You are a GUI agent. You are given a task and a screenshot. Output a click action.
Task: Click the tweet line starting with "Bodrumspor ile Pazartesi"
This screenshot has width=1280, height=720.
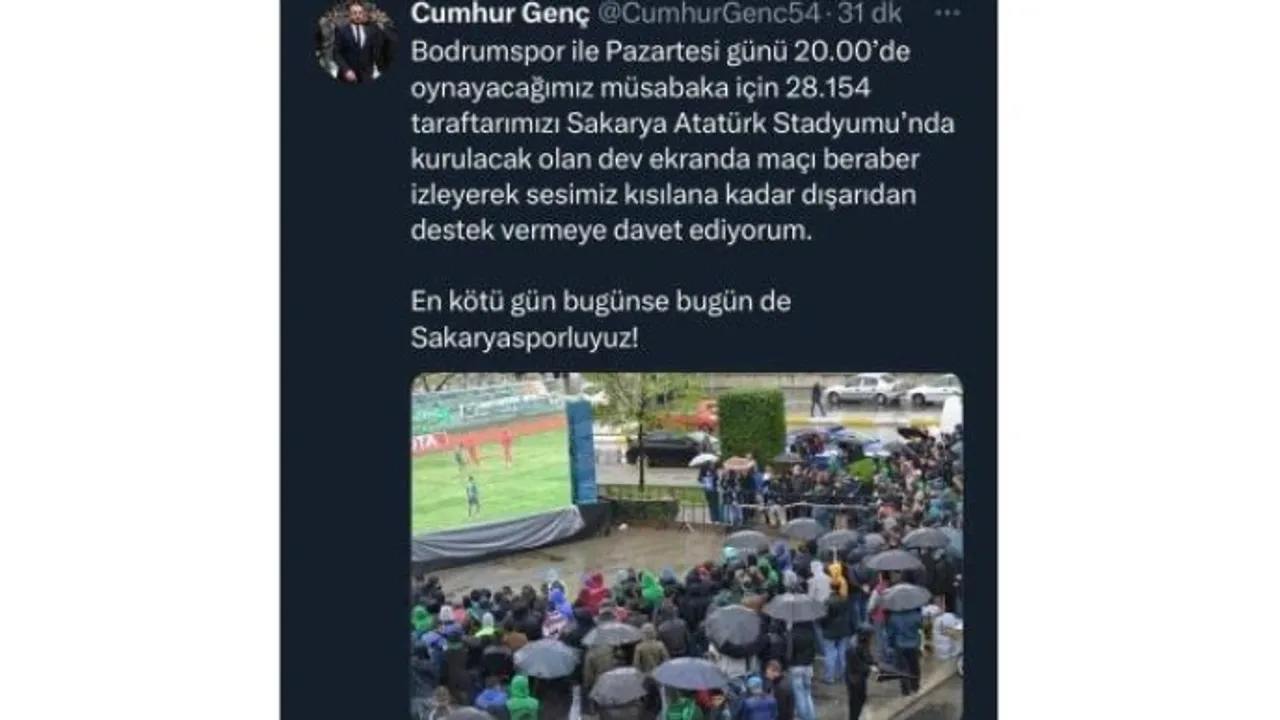coord(660,52)
